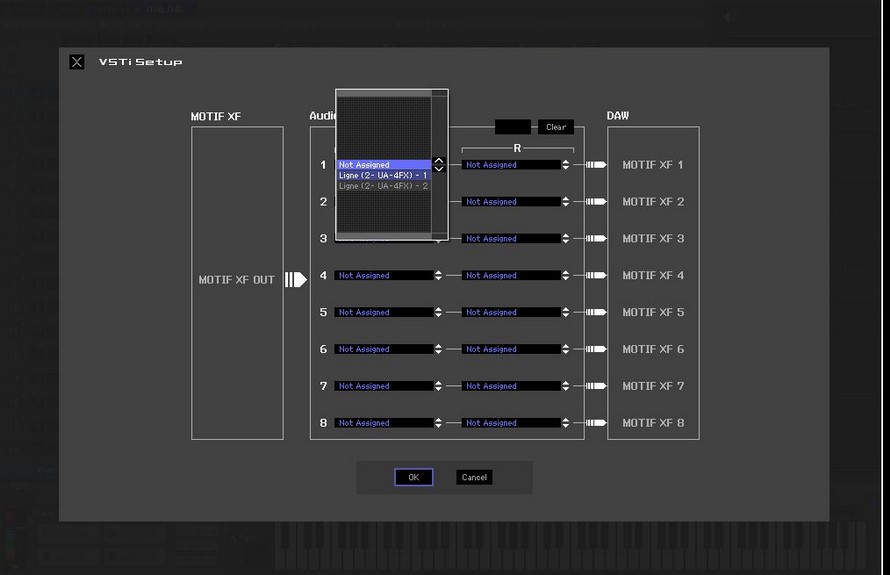Cancel the VSTi Setup dialog

point(474,478)
